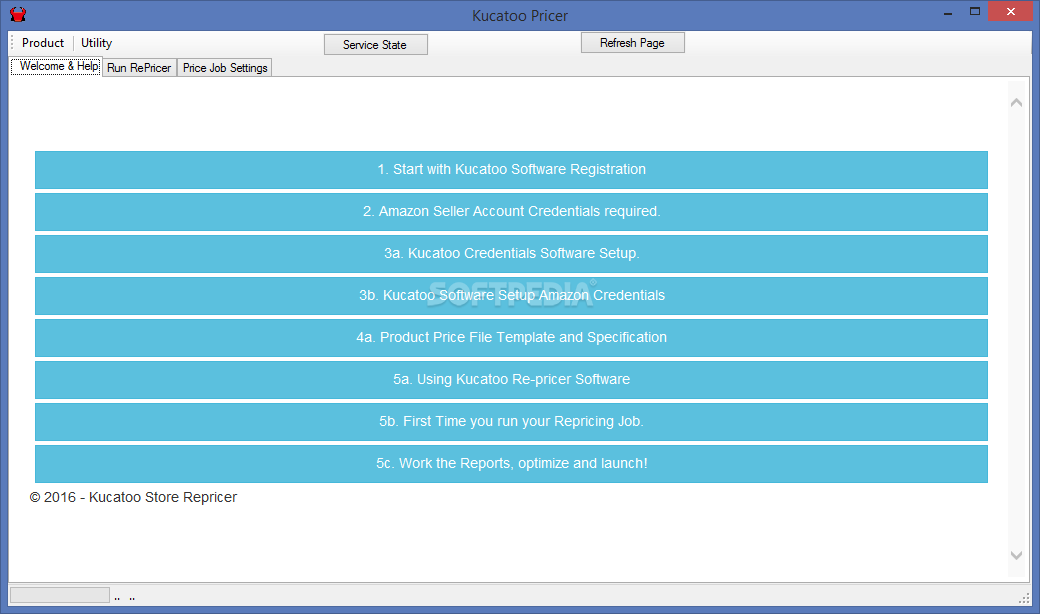
Task: Click the Refresh Page button
Action: click(x=633, y=42)
